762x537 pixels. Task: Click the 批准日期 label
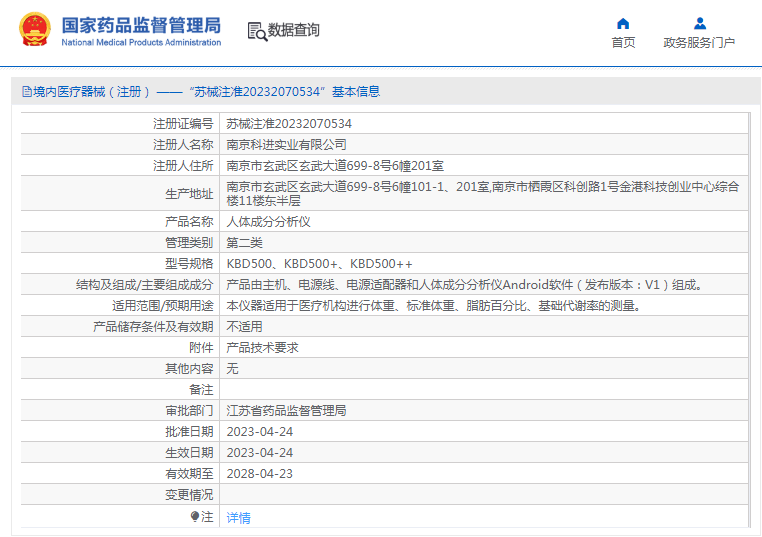189,432
